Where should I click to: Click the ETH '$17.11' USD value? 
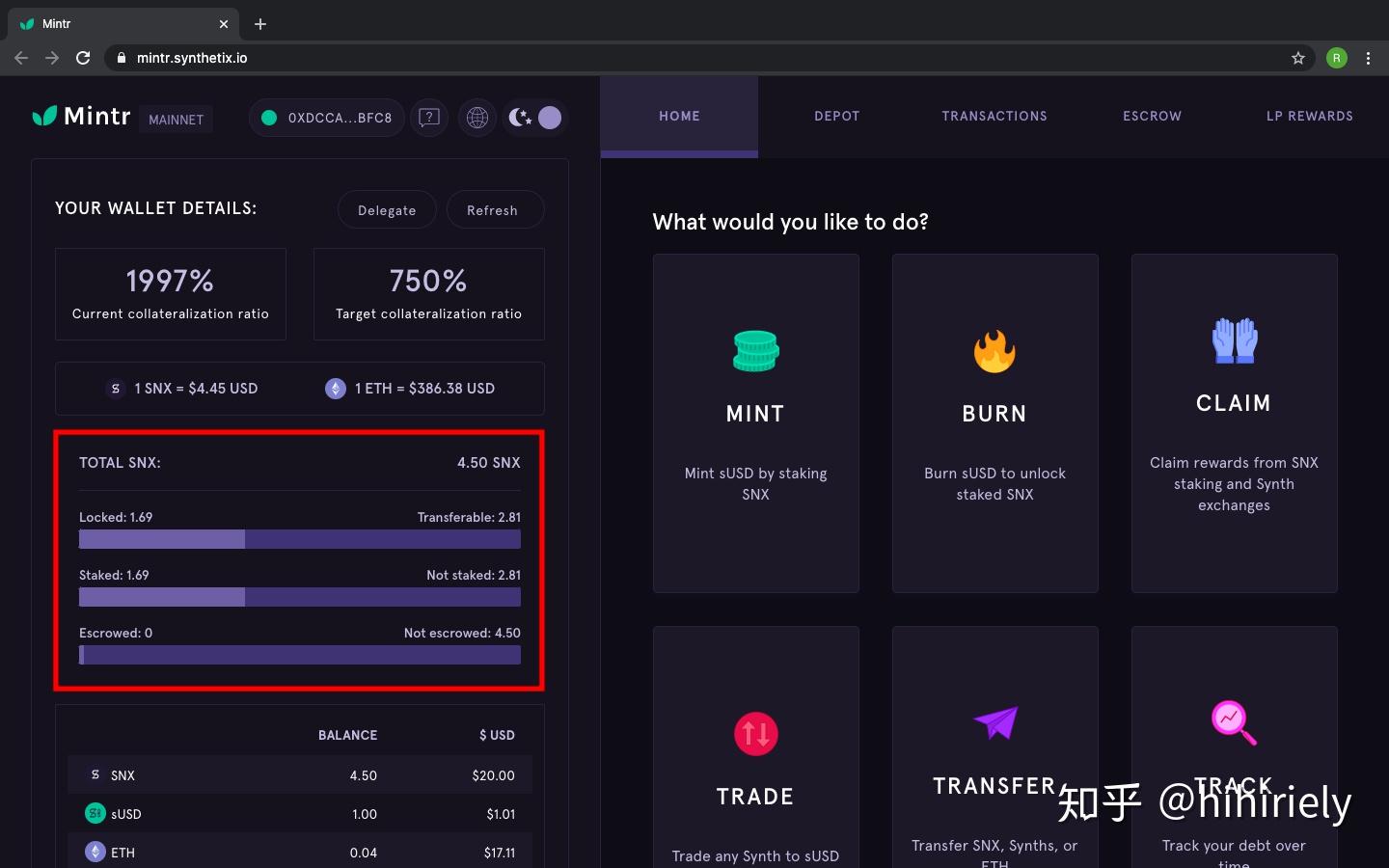pos(500,853)
